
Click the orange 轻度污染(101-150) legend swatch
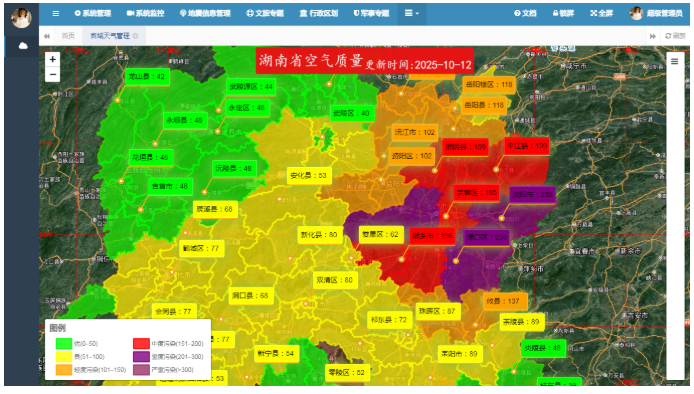click(x=64, y=370)
